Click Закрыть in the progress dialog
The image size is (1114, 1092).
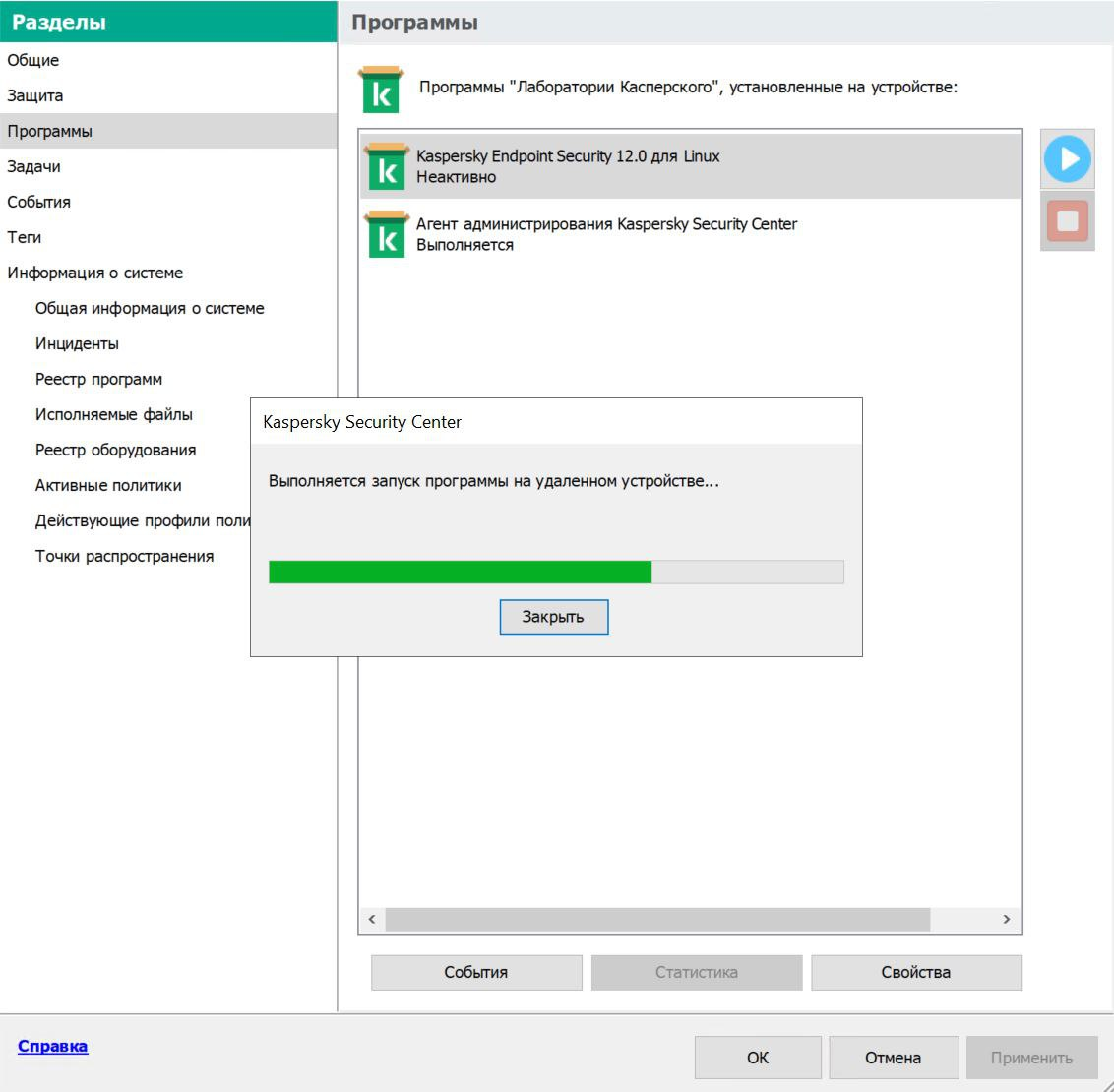(553, 617)
